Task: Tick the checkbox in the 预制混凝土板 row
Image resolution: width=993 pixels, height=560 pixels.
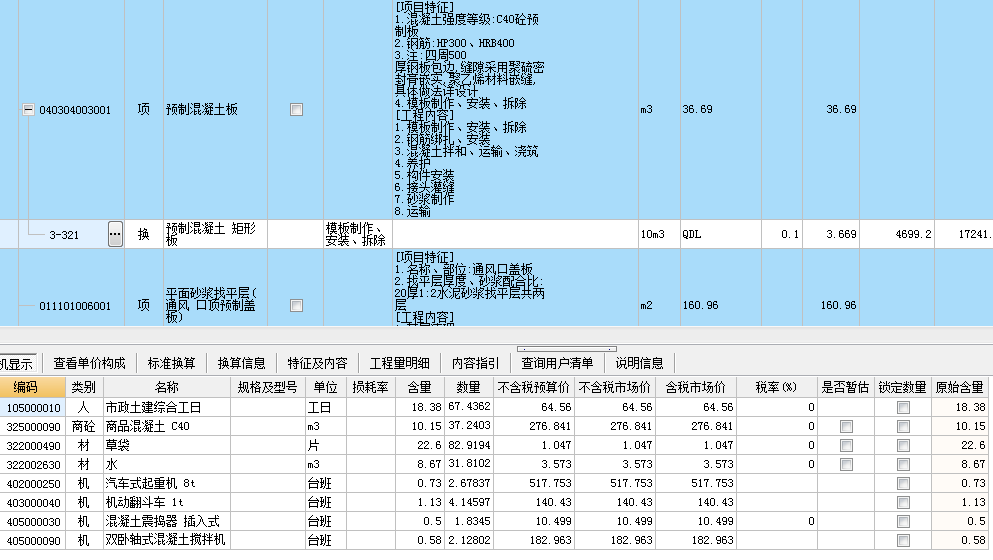Action: tap(296, 110)
